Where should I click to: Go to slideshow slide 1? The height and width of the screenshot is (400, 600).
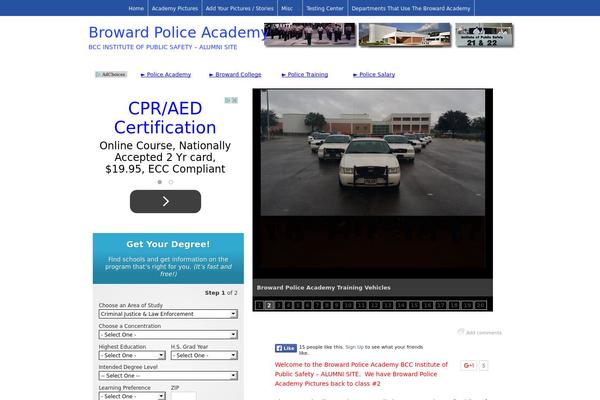(259, 305)
